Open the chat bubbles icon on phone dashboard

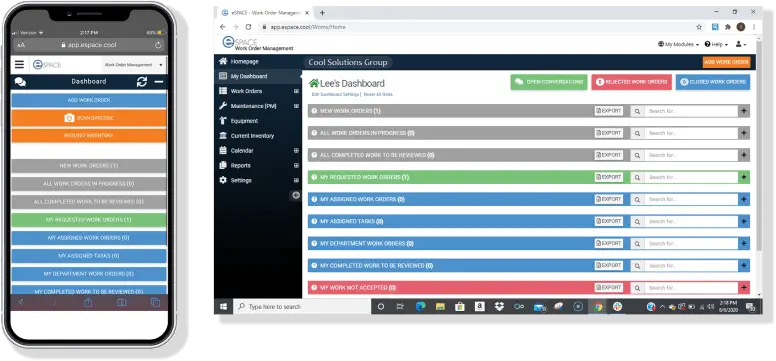20,82
